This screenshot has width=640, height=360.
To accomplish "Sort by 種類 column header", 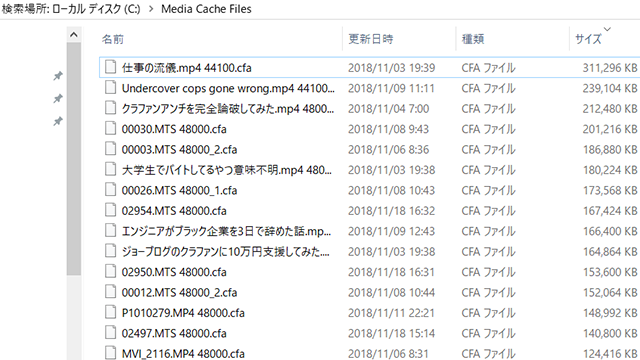I will (473, 39).
